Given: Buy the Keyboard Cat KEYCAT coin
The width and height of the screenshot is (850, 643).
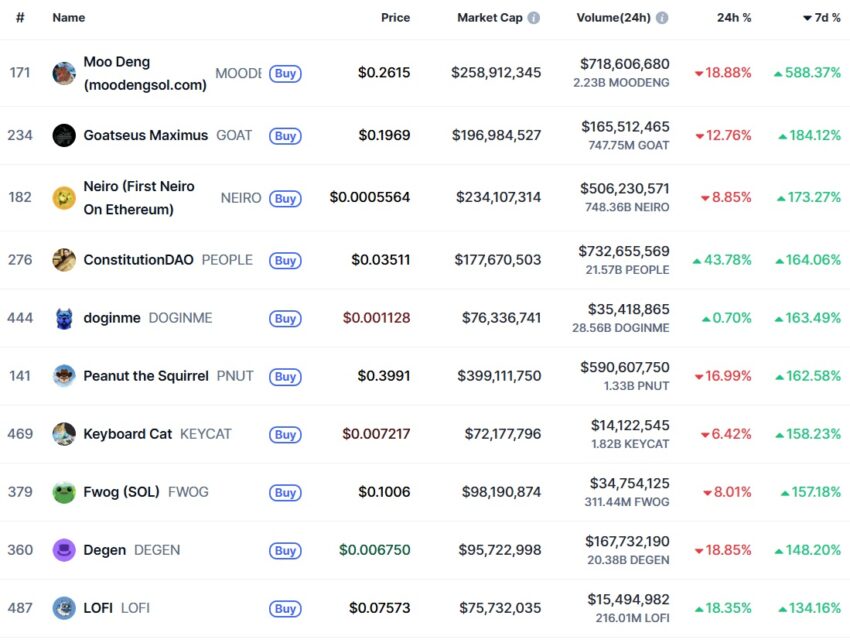Looking at the screenshot, I should 285,435.
